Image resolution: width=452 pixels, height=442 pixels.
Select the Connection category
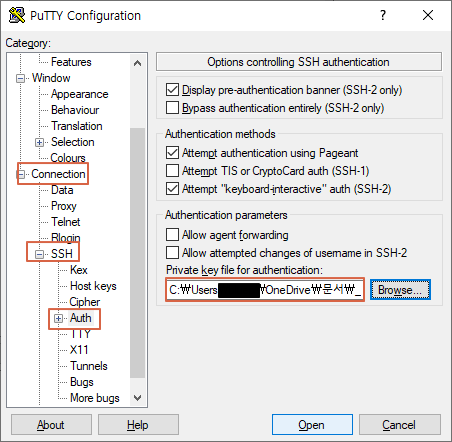pos(58,174)
